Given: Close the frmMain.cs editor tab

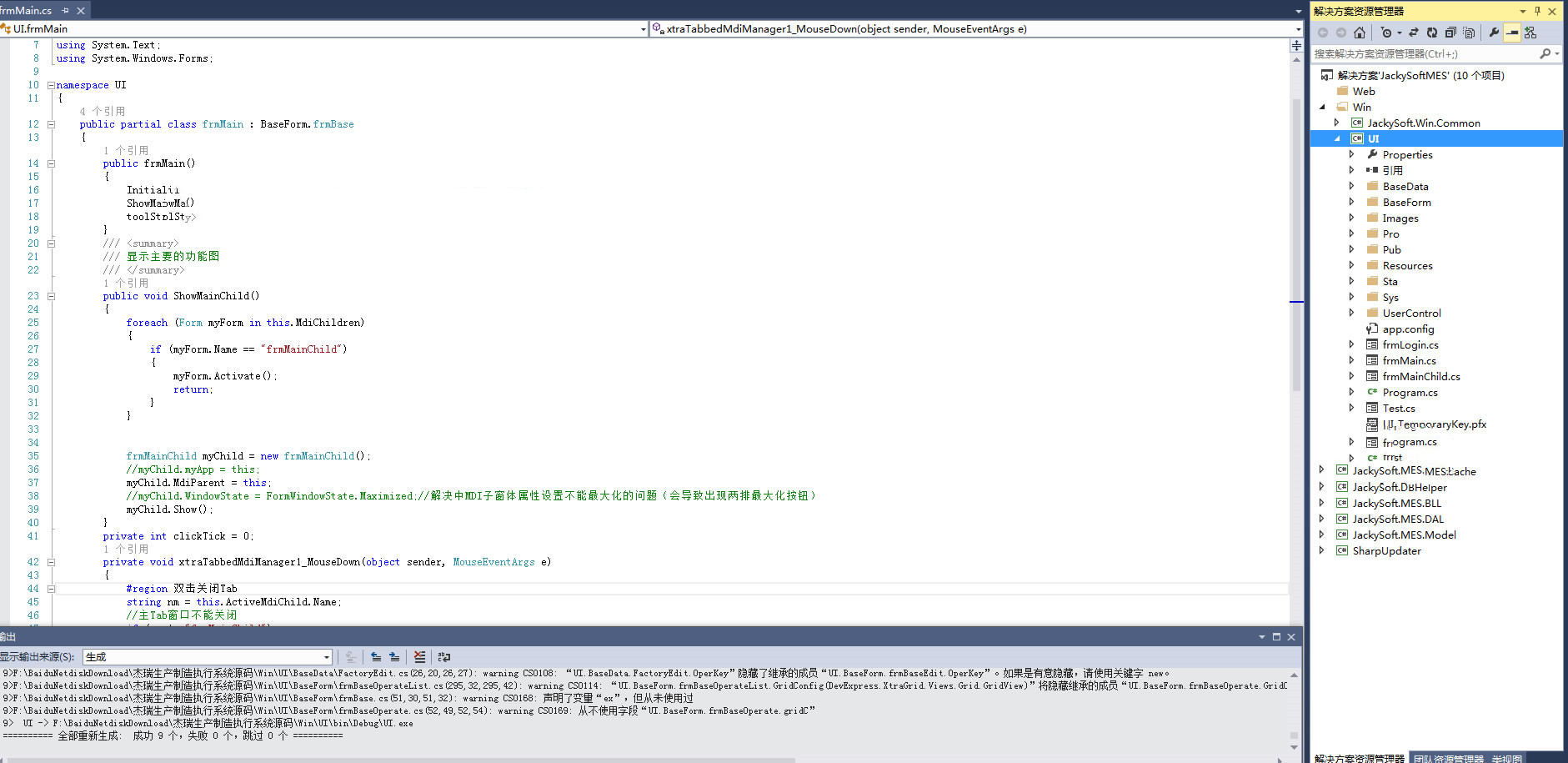Looking at the screenshot, I should click(81, 10).
